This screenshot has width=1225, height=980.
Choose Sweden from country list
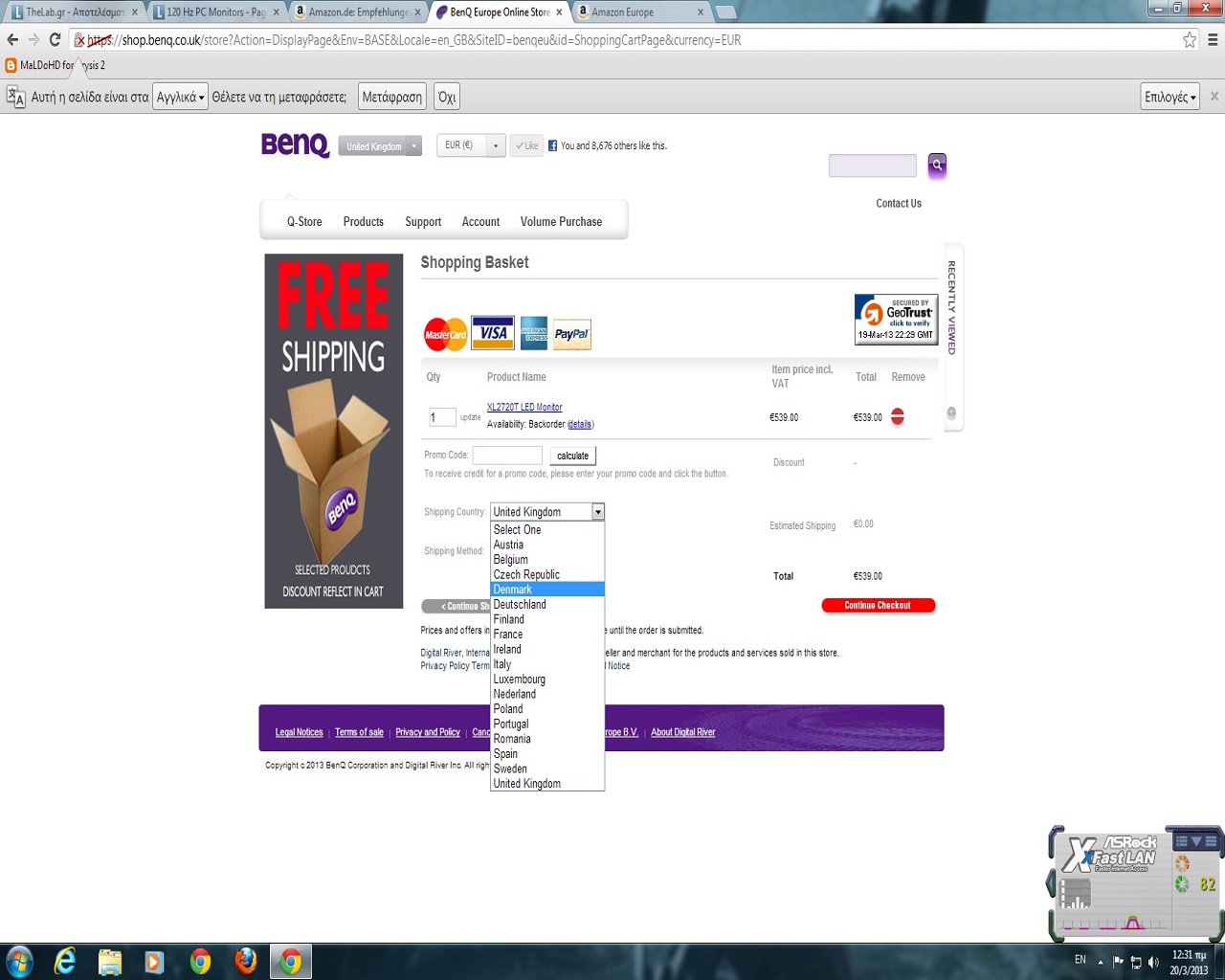(x=547, y=768)
